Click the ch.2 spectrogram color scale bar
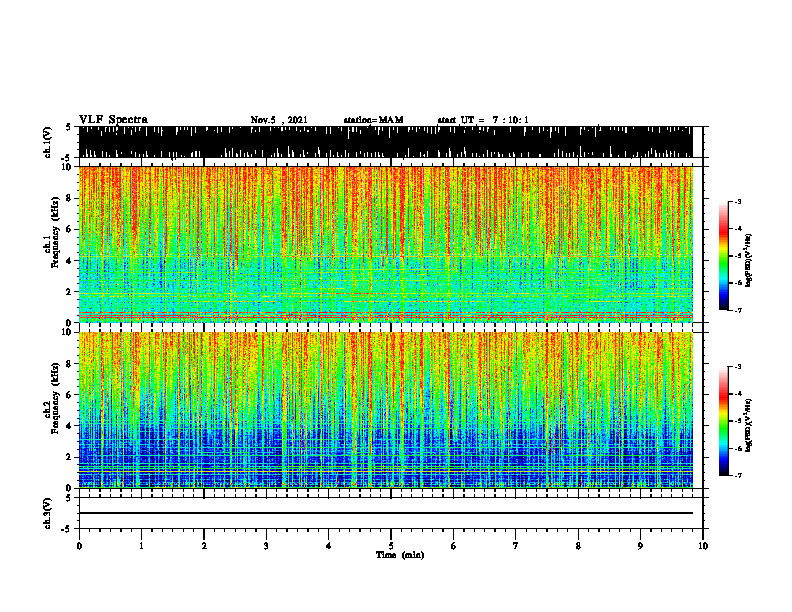The height and width of the screenshot is (612, 792). click(x=723, y=421)
